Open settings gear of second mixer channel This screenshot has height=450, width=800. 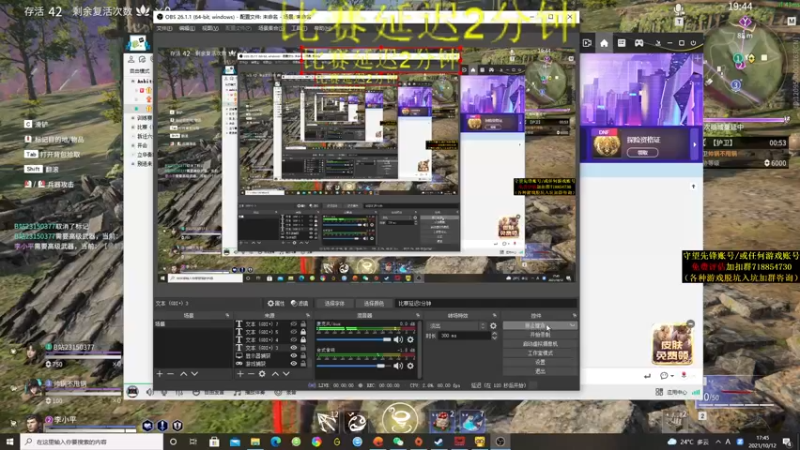tap(410, 365)
